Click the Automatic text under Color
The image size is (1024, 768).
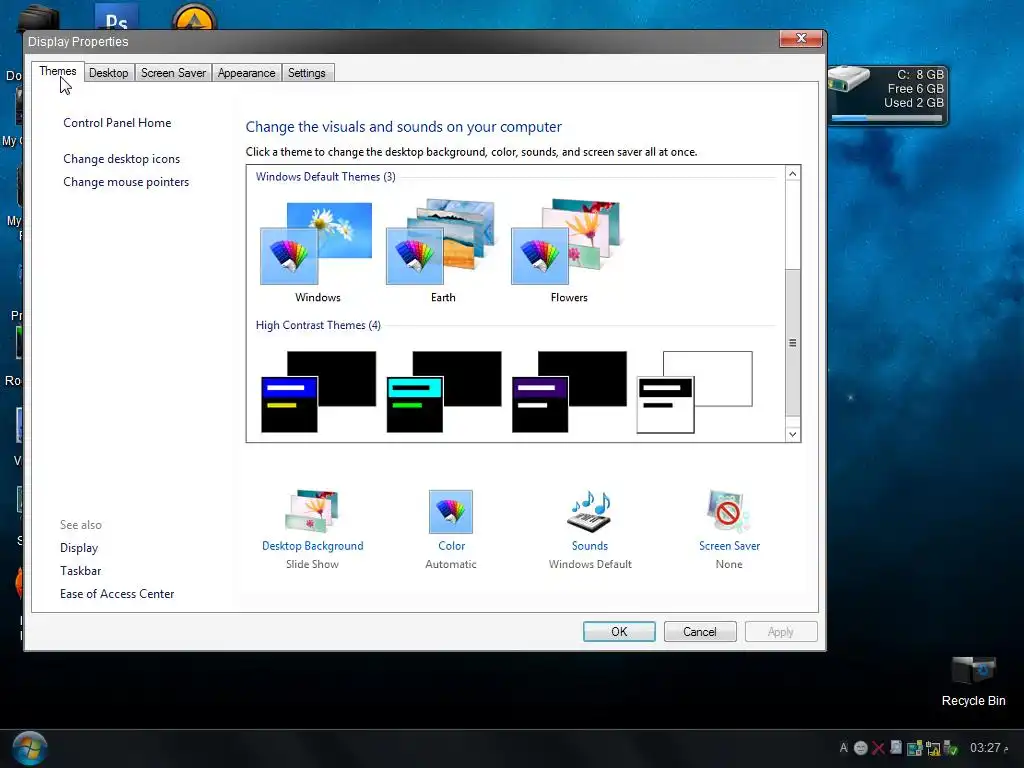point(451,564)
